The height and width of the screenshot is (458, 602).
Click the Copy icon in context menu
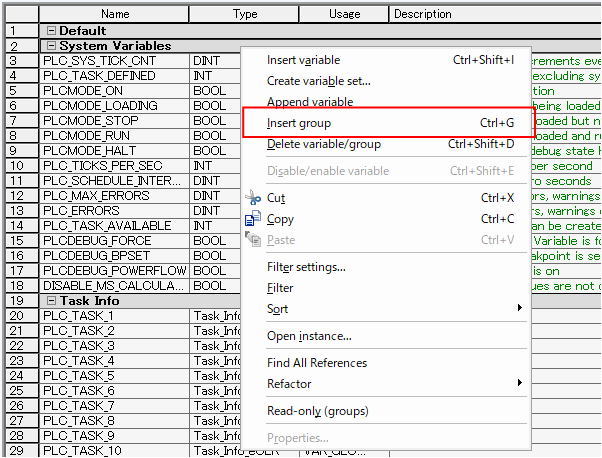point(253,219)
